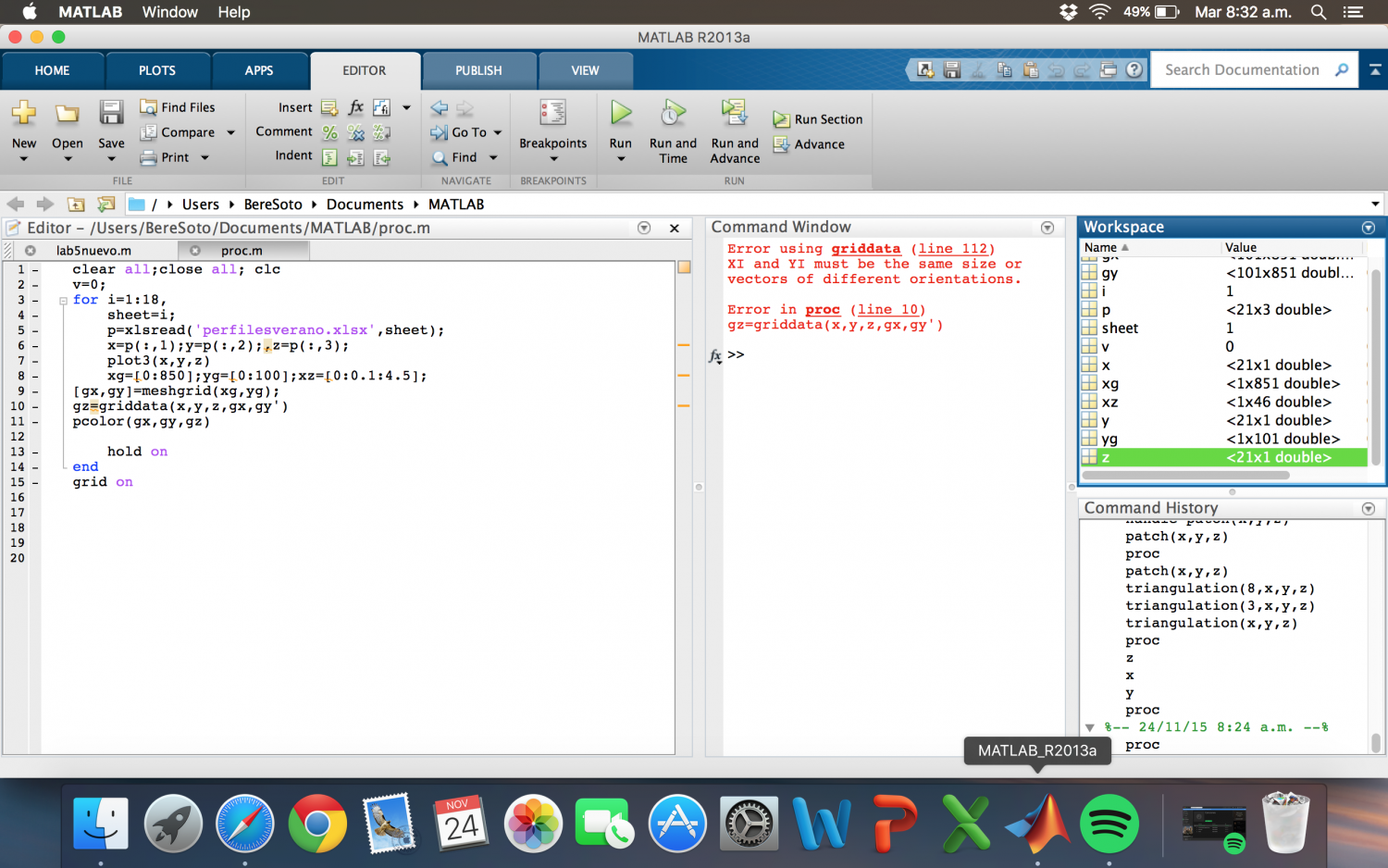Switch to the APPS ribbon tab
The width and height of the screenshot is (1388, 868).
pos(259,70)
